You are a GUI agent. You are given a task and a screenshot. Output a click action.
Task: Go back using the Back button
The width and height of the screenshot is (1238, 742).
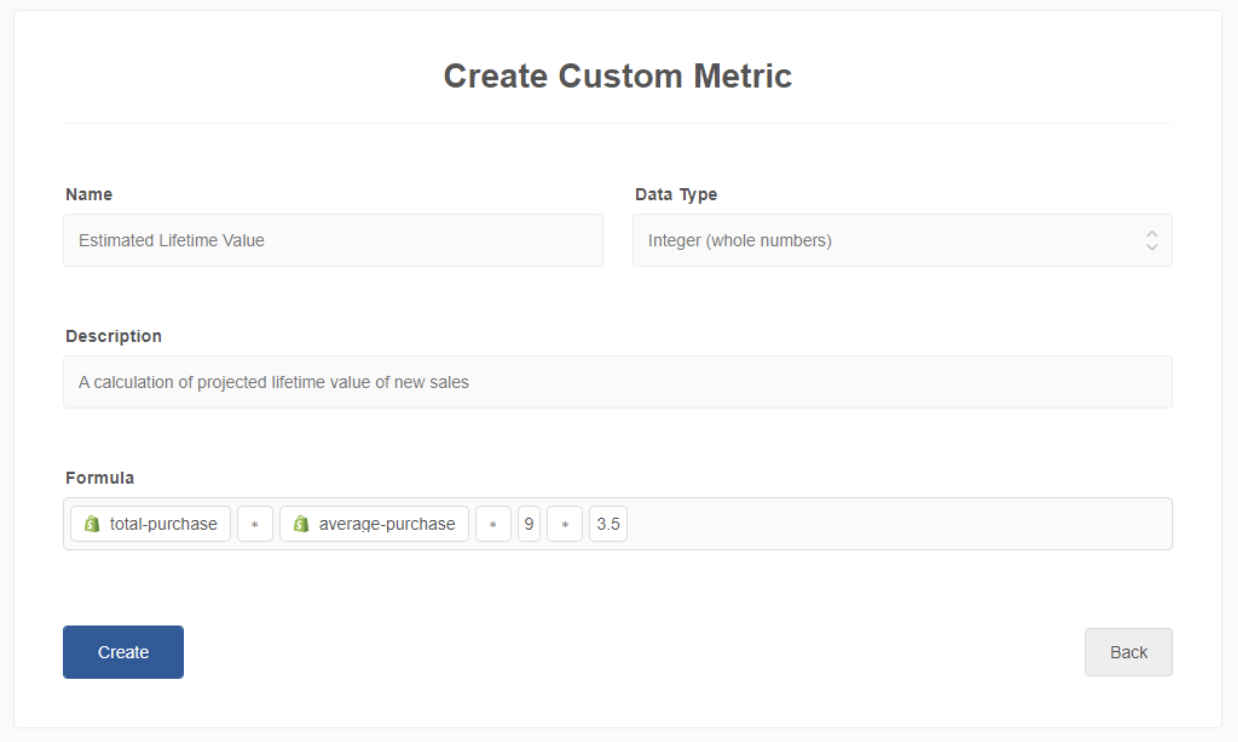(x=1128, y=652)
